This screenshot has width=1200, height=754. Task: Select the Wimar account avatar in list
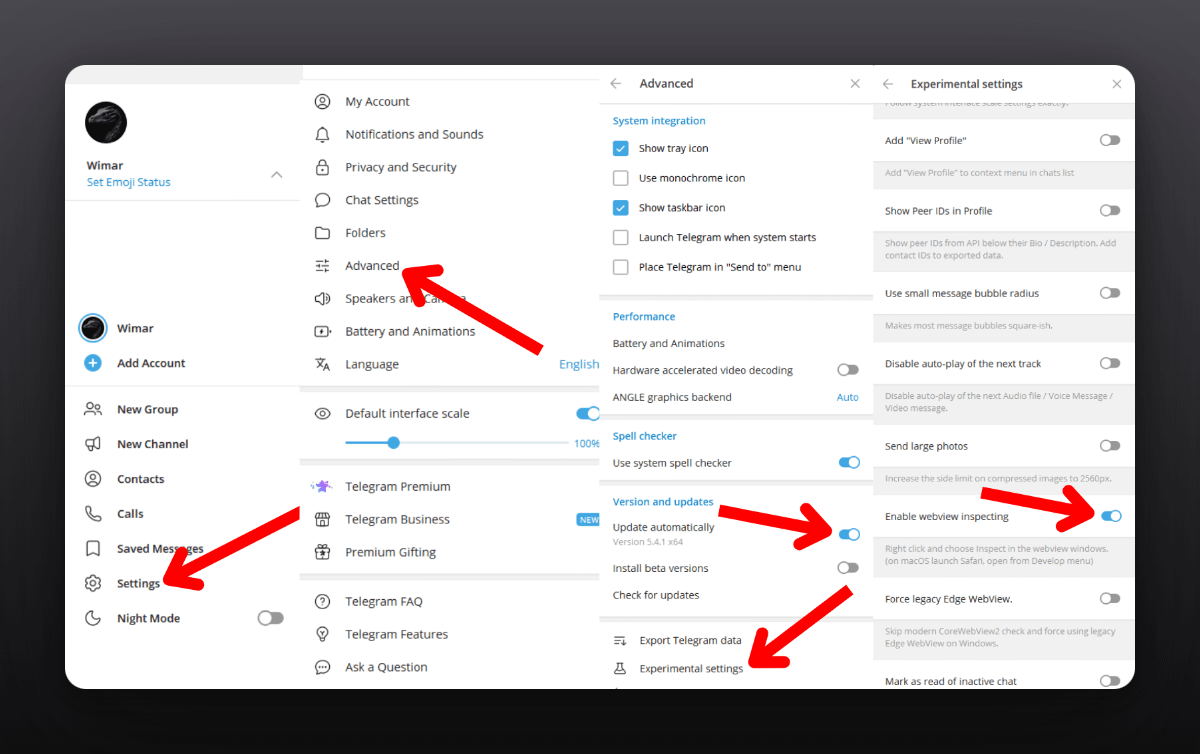click(93, 328)
